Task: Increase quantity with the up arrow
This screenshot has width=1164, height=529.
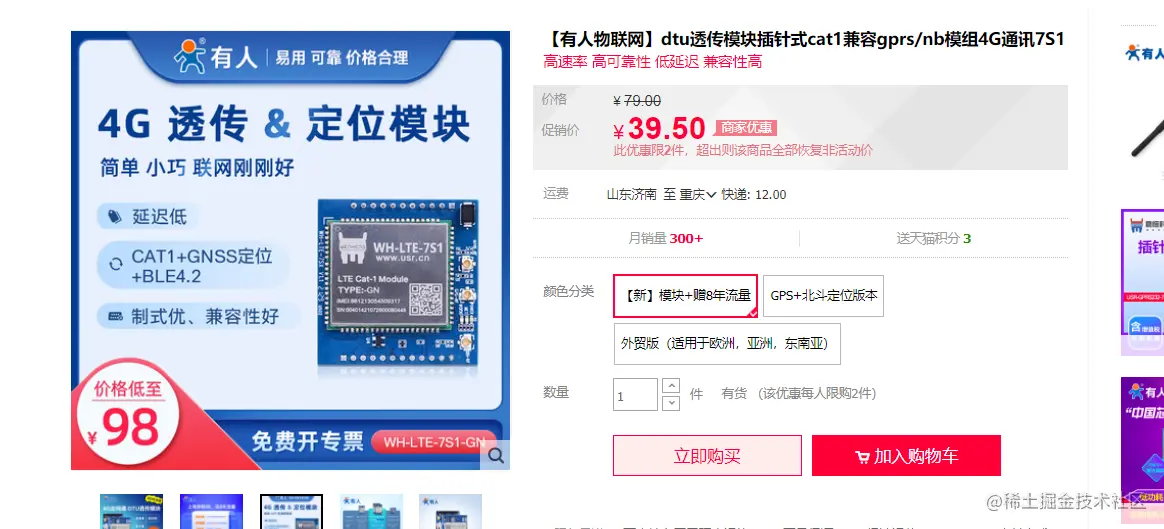Action: click(670, 386)
